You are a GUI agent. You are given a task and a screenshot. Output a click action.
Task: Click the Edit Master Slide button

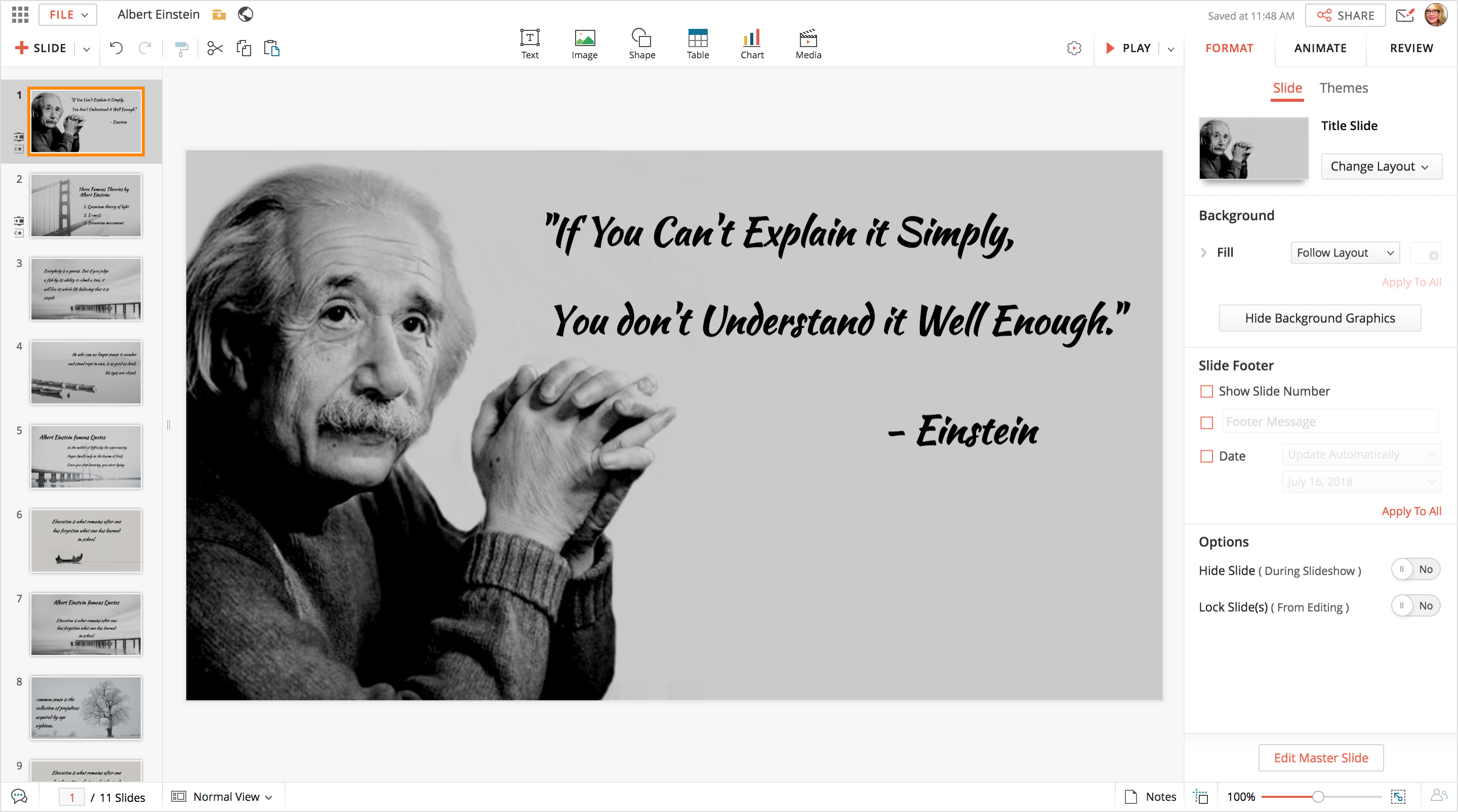1320,758
